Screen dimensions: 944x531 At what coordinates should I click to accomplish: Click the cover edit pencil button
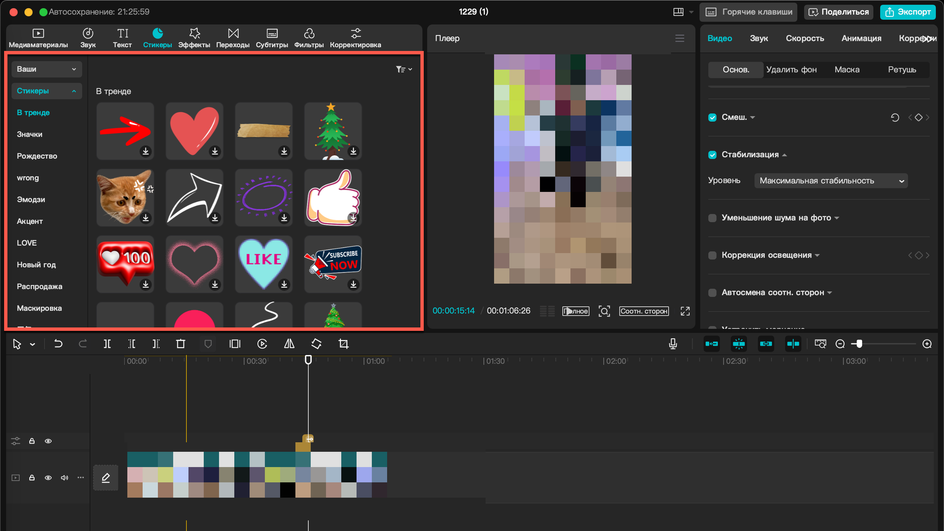pyautogui.click(x=105, y=478)
